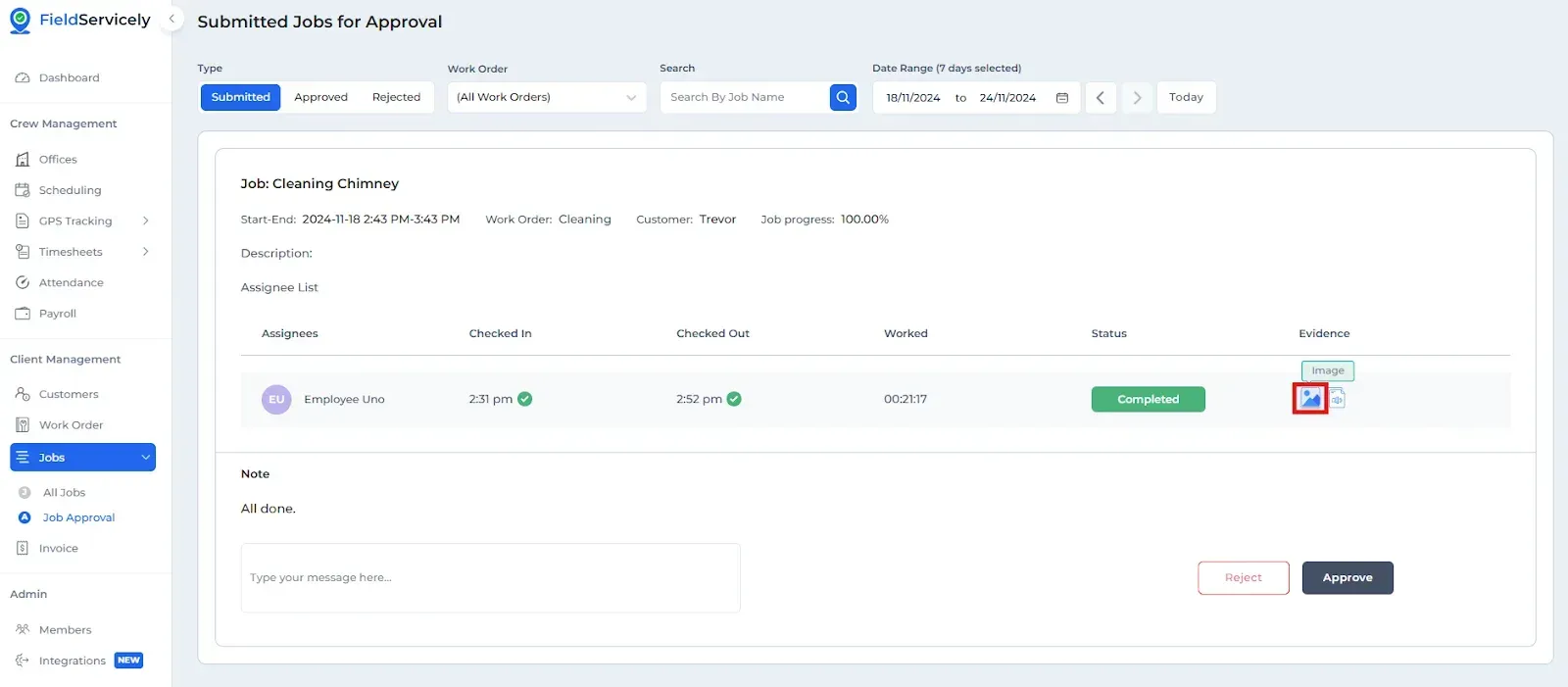The width and height of the screenshot is (1568, 687).
Task: Go to Scheduling
Action: tap(70, 190)
